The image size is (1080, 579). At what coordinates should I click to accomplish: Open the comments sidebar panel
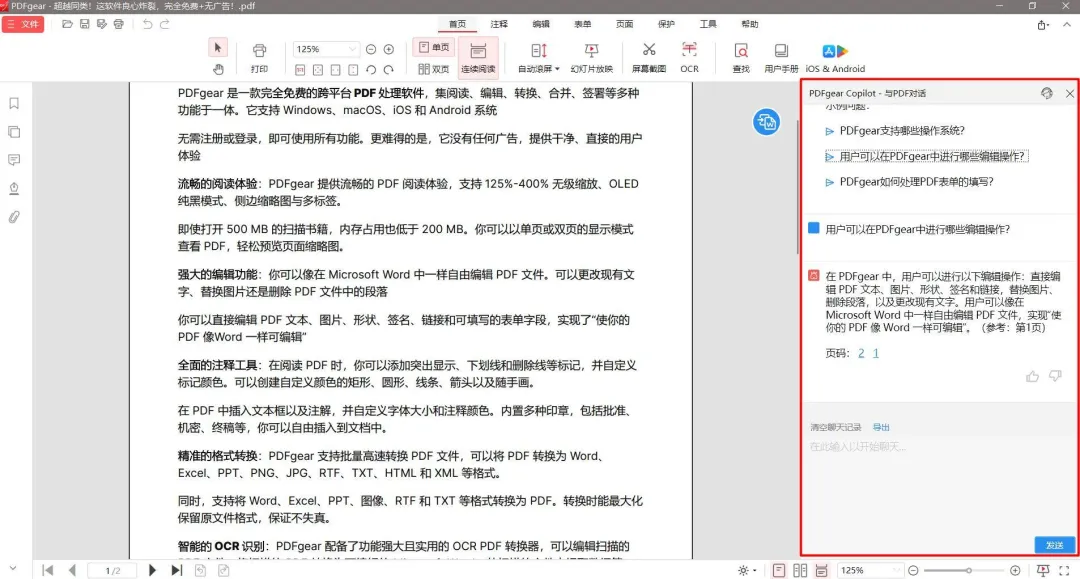pos(14,160)
